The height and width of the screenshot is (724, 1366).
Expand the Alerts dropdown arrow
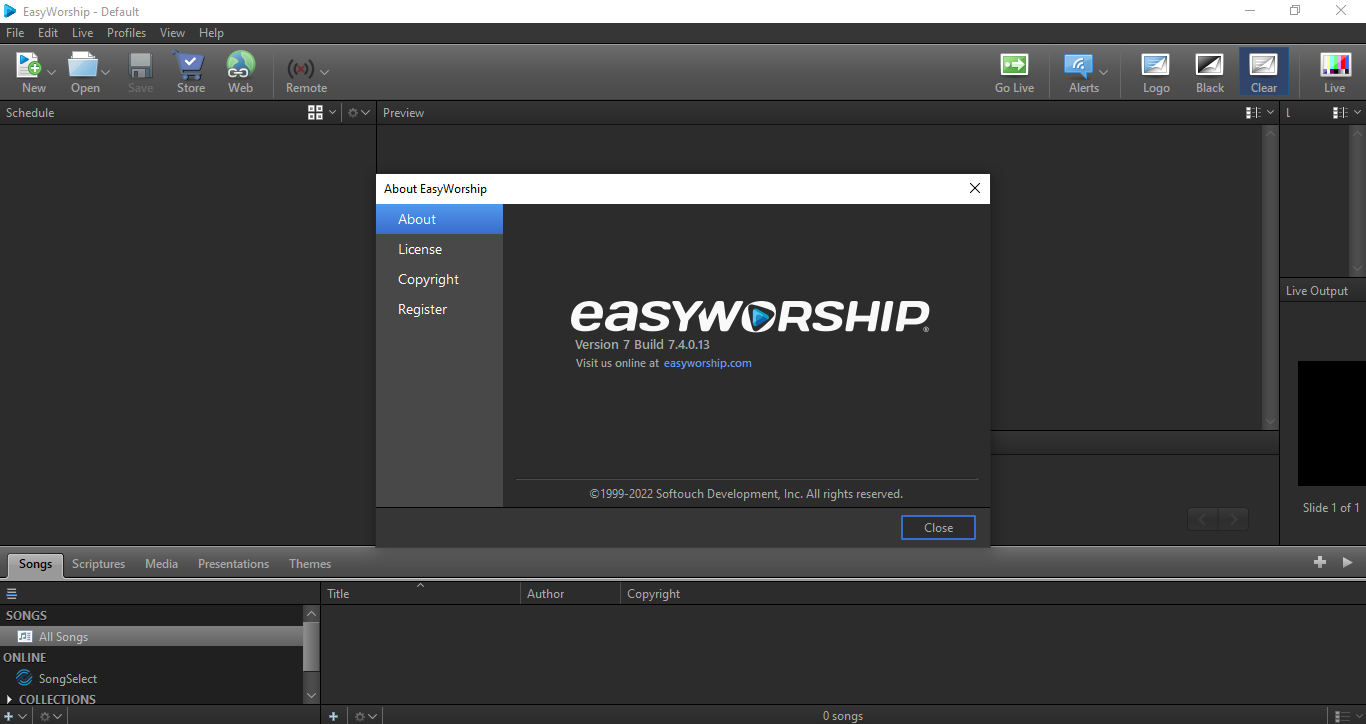point(1103,72)
